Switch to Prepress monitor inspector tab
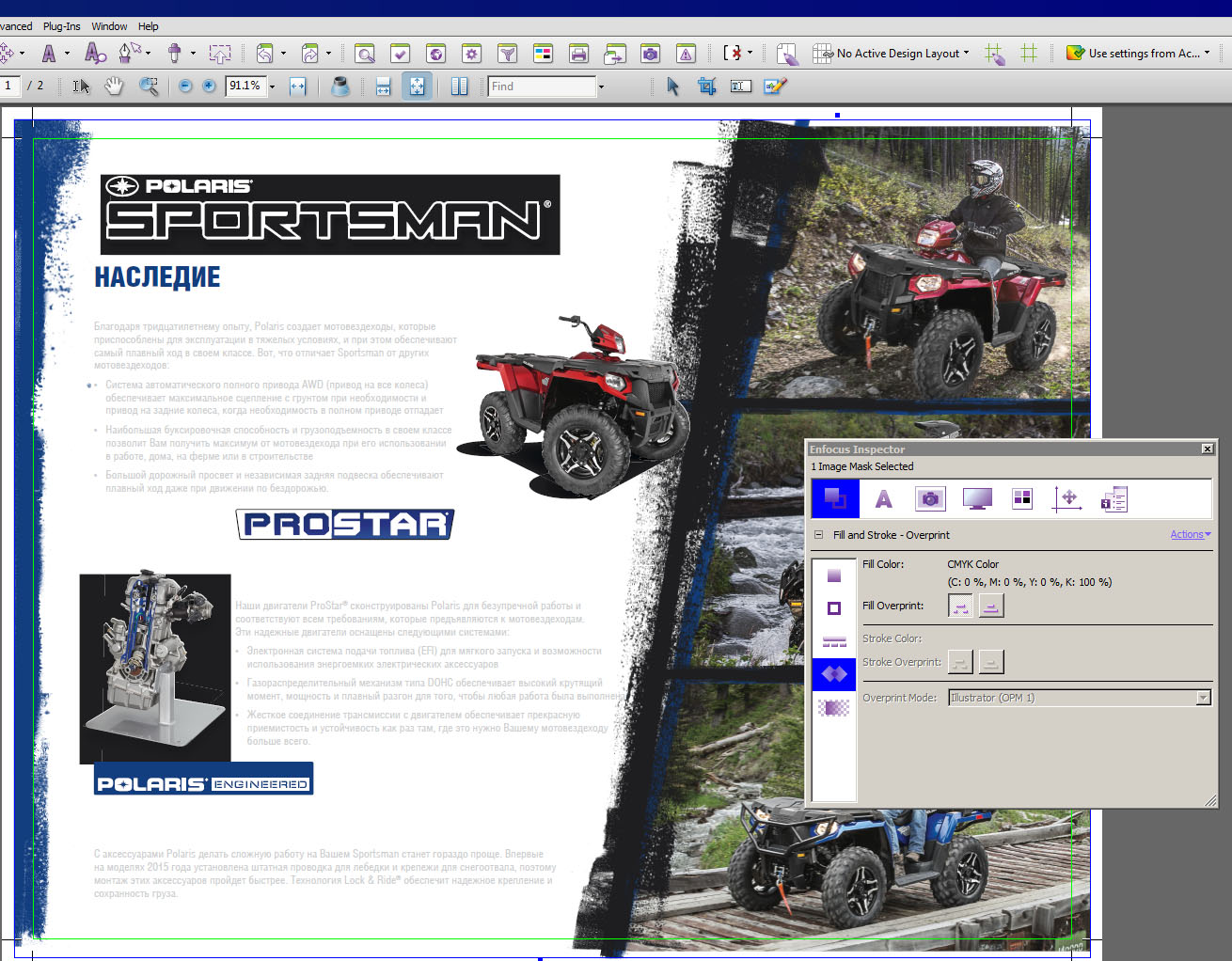The height and width of the screenshot is (961, 1232). click(977, 498)
